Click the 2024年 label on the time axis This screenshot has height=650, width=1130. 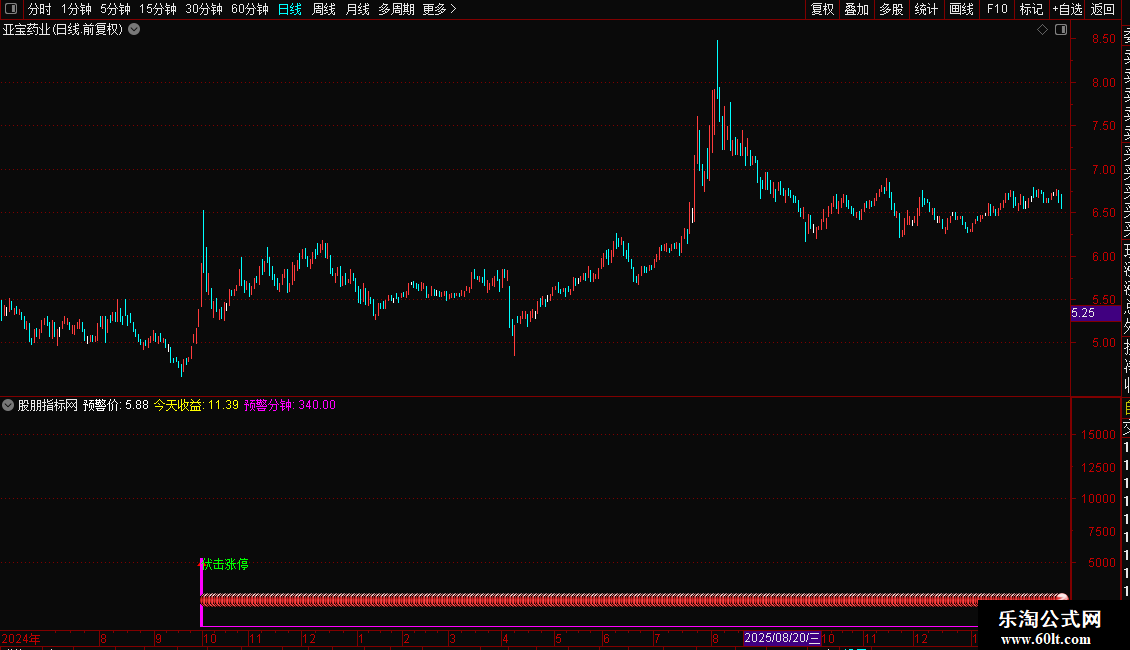click(21, 638)
